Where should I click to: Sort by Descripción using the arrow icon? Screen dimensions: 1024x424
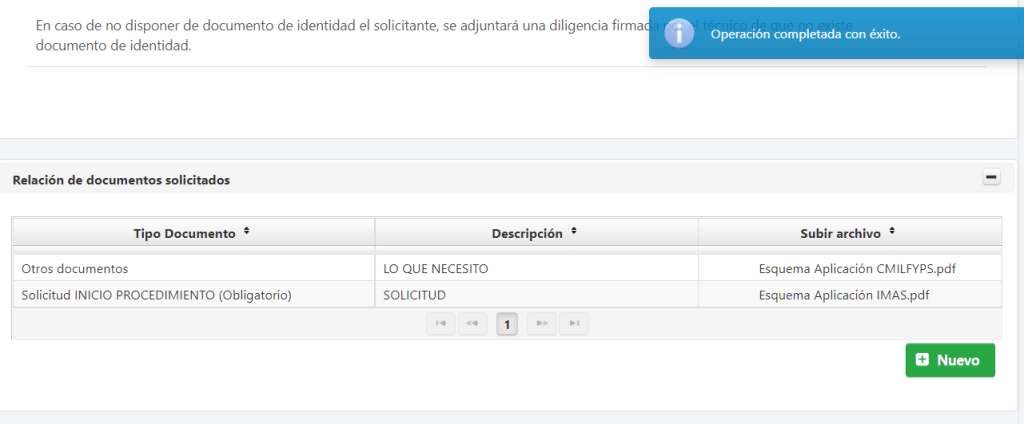click(x=574, y=232)
